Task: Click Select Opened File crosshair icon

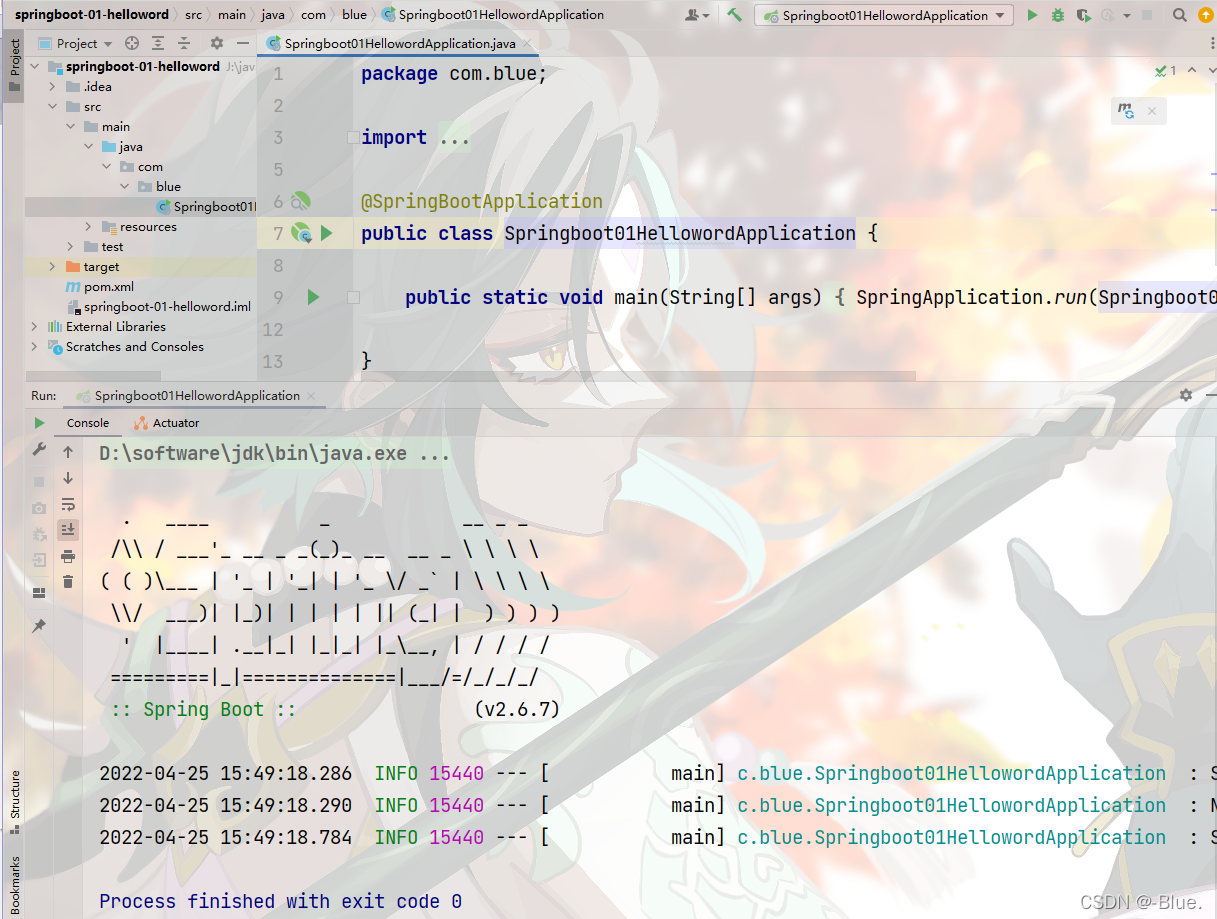Action: (132, 44)
